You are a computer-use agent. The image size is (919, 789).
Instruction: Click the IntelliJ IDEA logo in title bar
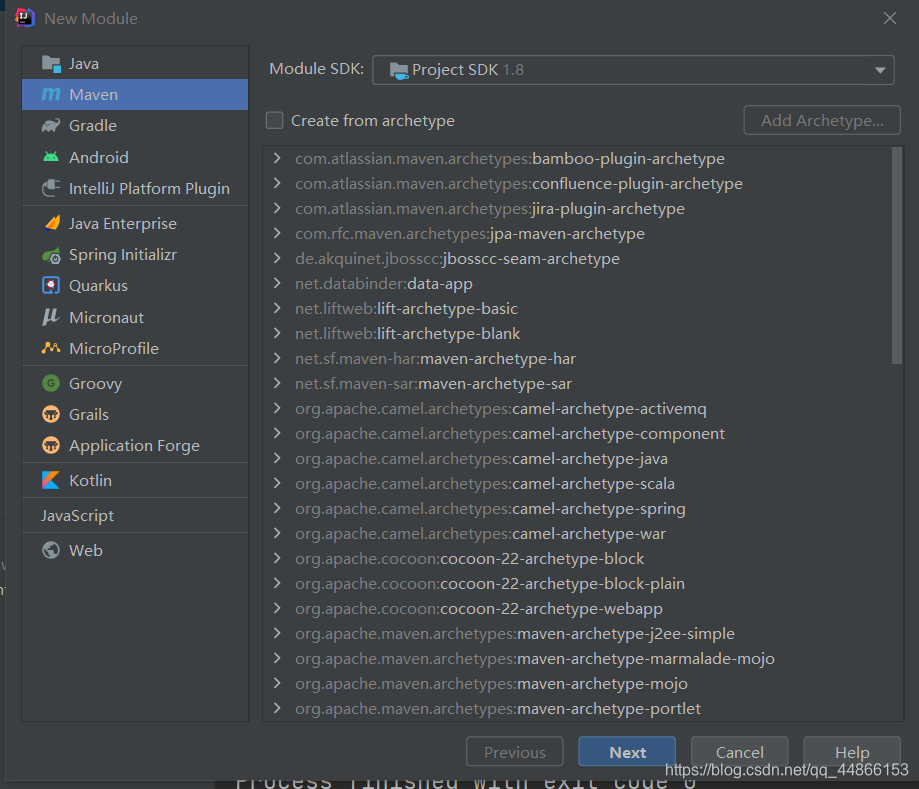coord(25,18)
